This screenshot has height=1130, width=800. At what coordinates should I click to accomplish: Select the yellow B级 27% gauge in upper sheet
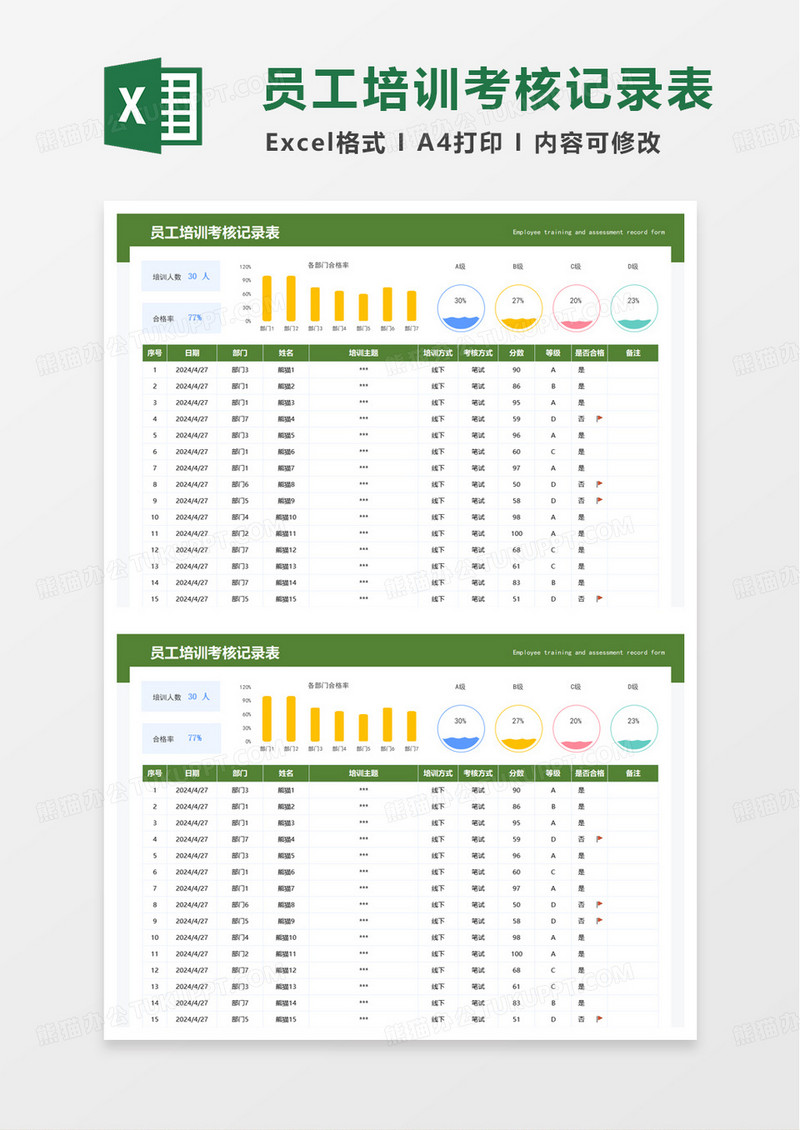(518, 308)
